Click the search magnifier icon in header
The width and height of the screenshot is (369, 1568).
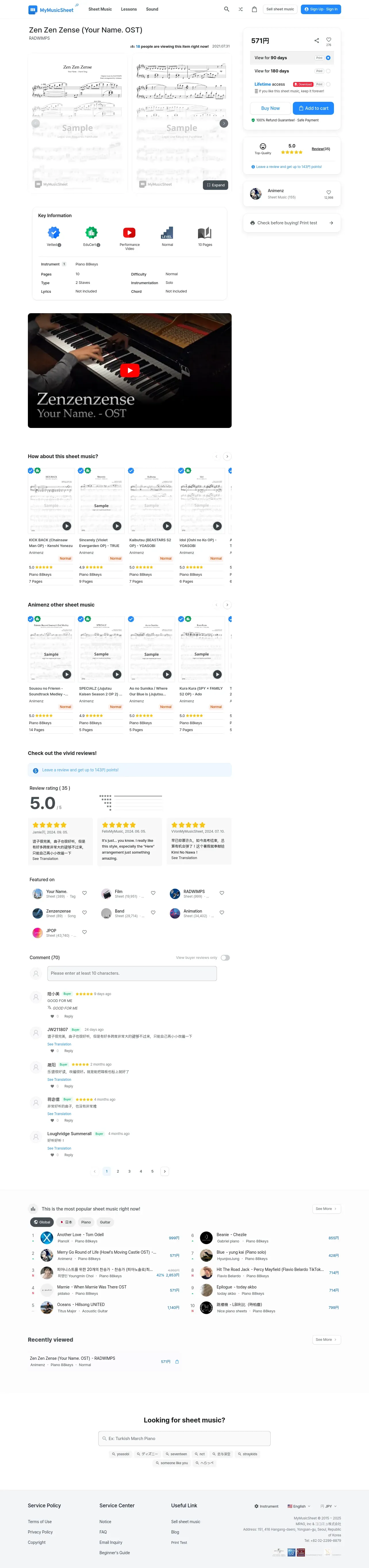227,9
